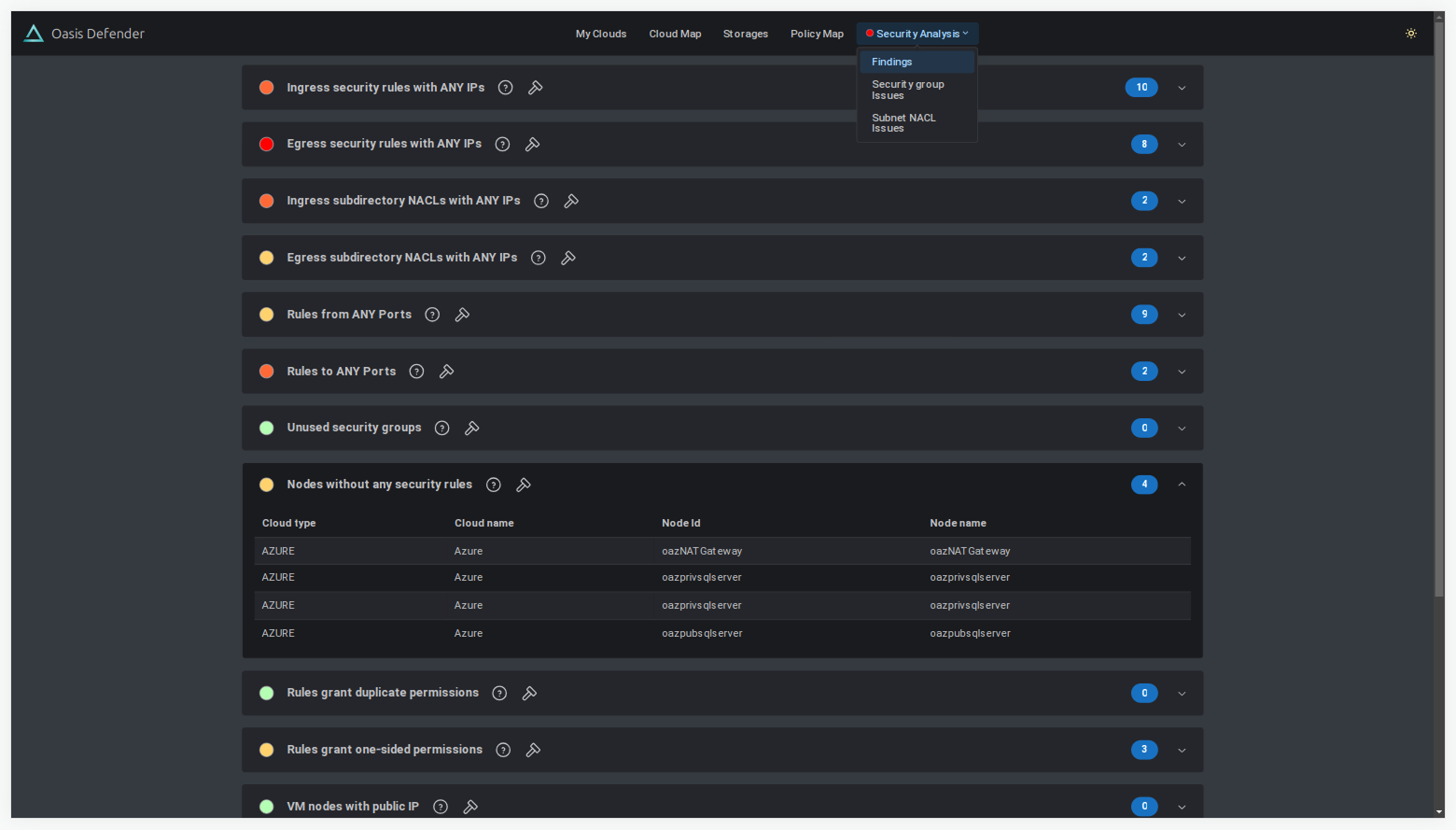This screenshot has height=830, width=1456.
Task: Click the Oasis Defender title text
Action: [98, 34]
